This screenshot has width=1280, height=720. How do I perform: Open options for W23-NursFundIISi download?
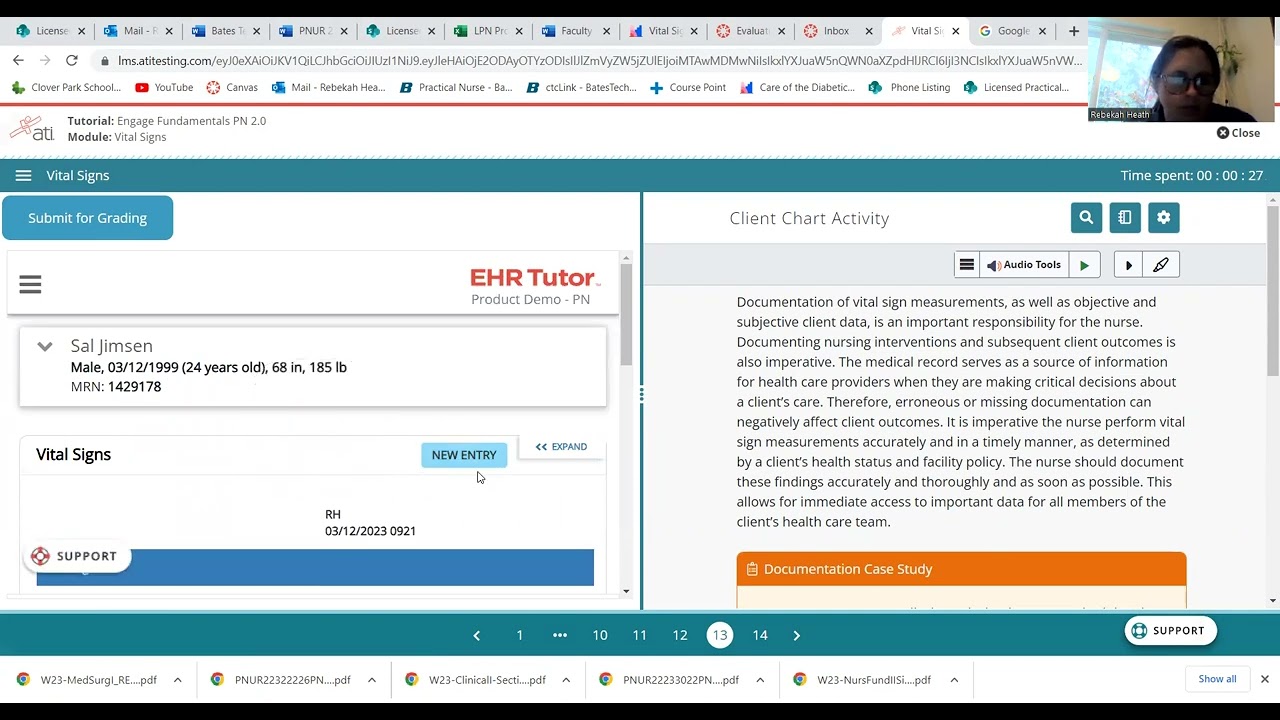pyautogui.click(x=953, y=680)
